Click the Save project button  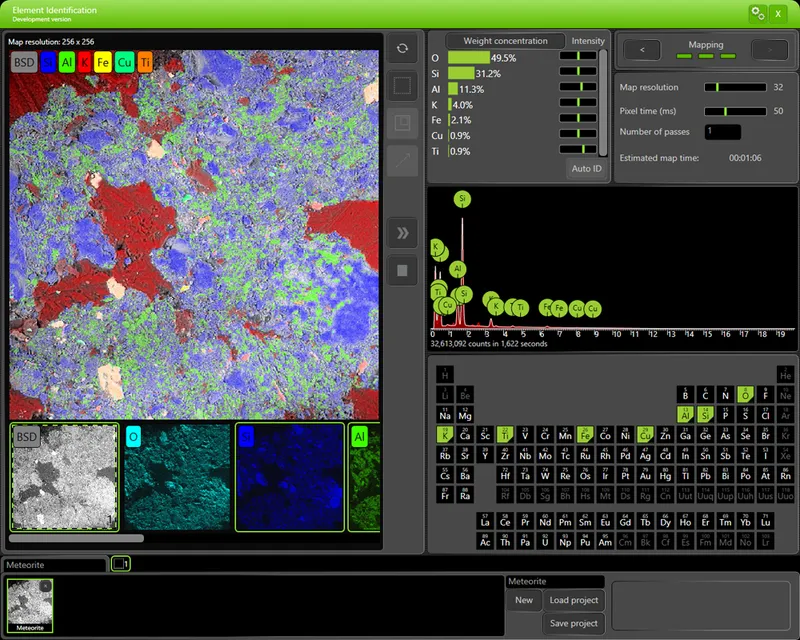click(572, 622)
